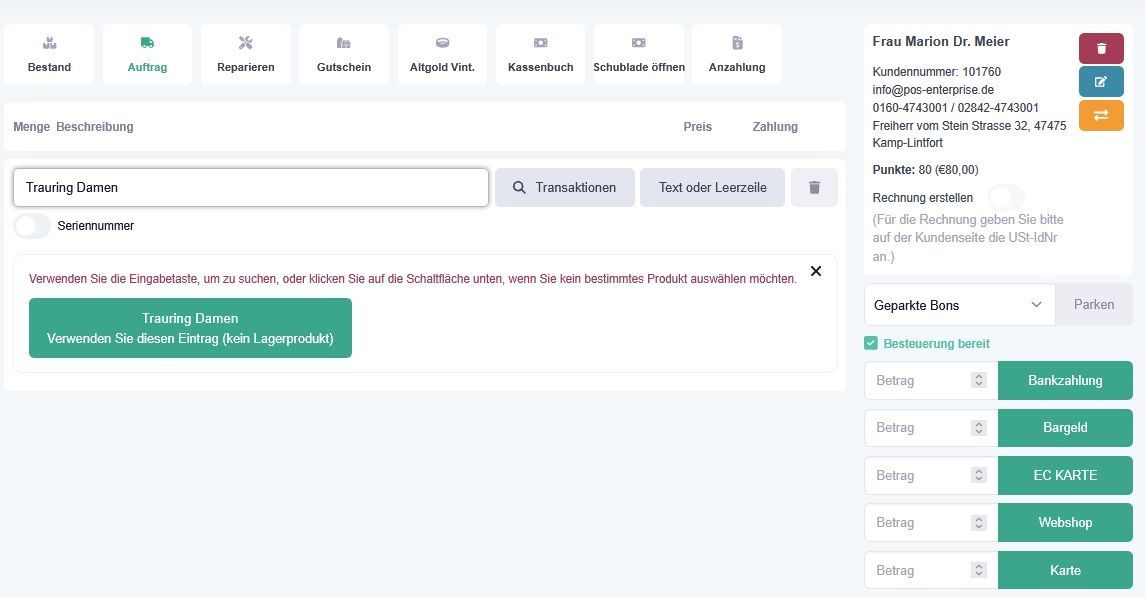Click the grey trash icon beside Text oder Leerzeile

coord(814,188)
